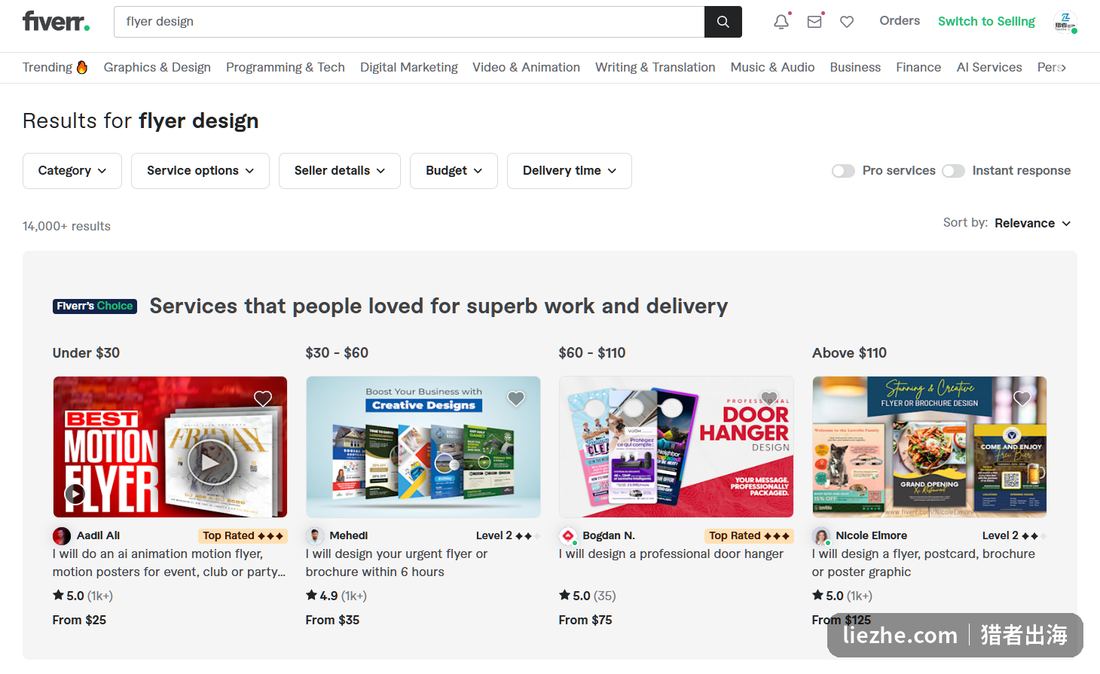Open the Orders link
This screenshot has height=674, width=1100.
point(899,21)
